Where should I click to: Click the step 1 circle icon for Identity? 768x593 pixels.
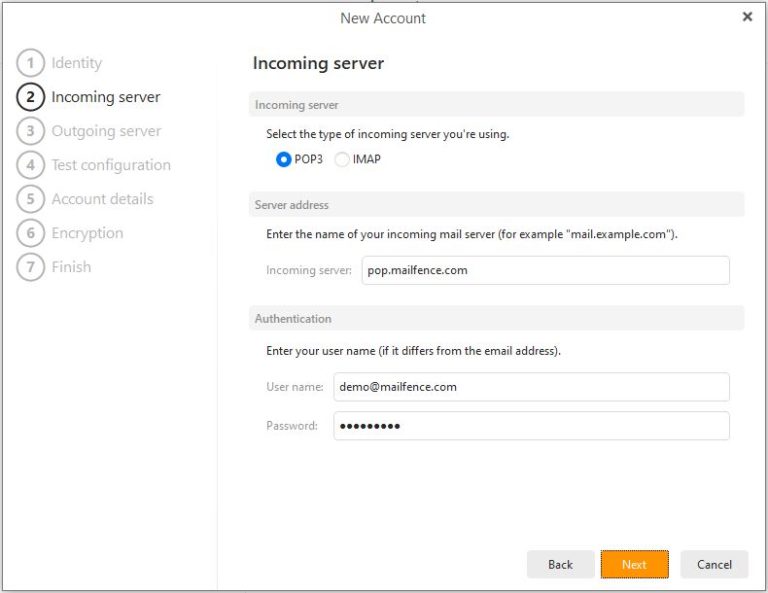point(31,63)
